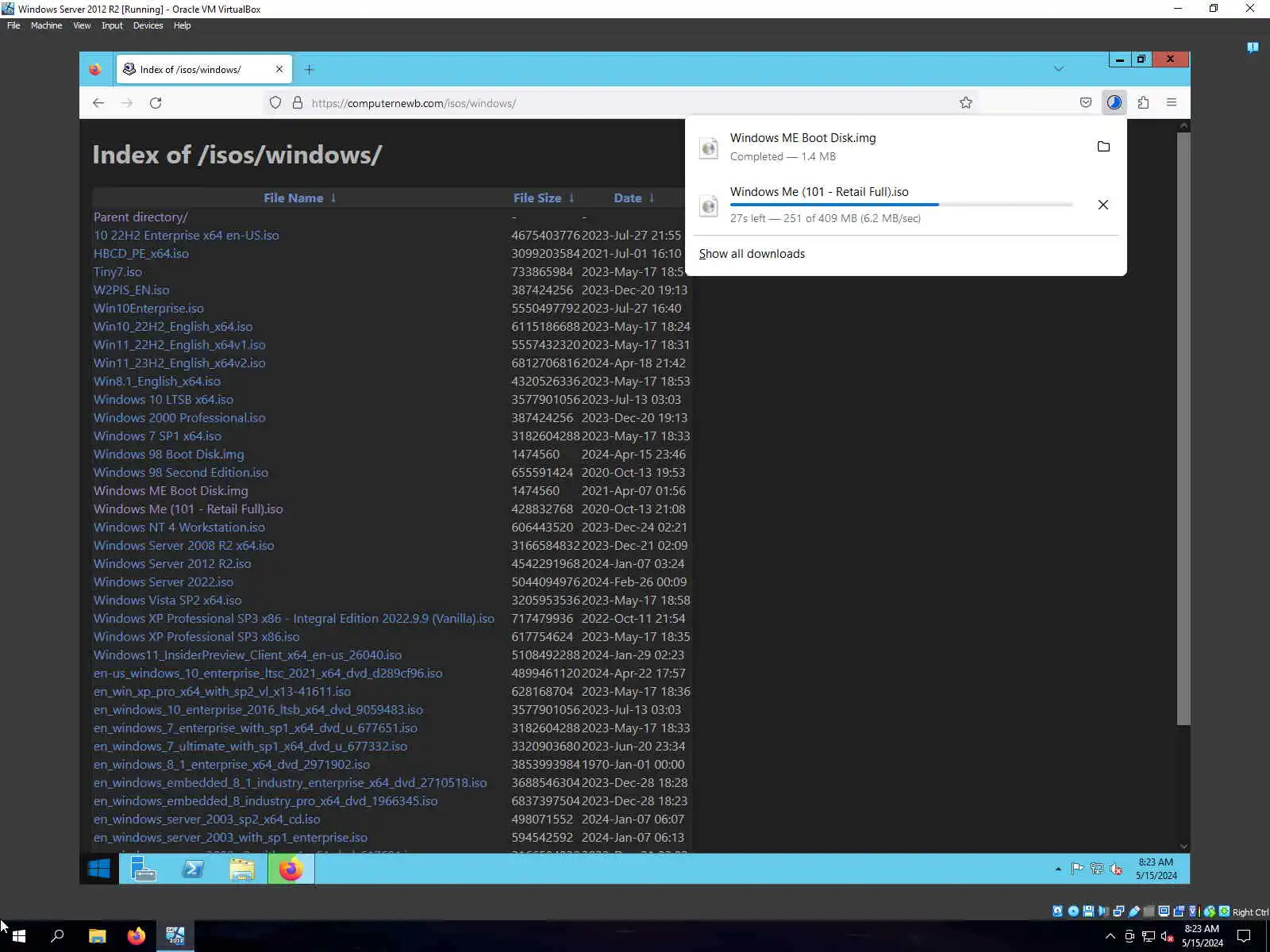Image resolution: width=1270 pixels, height=952 pixels.
Task: Open File Explorer in the guest taskbar
Action: point(242,869)
